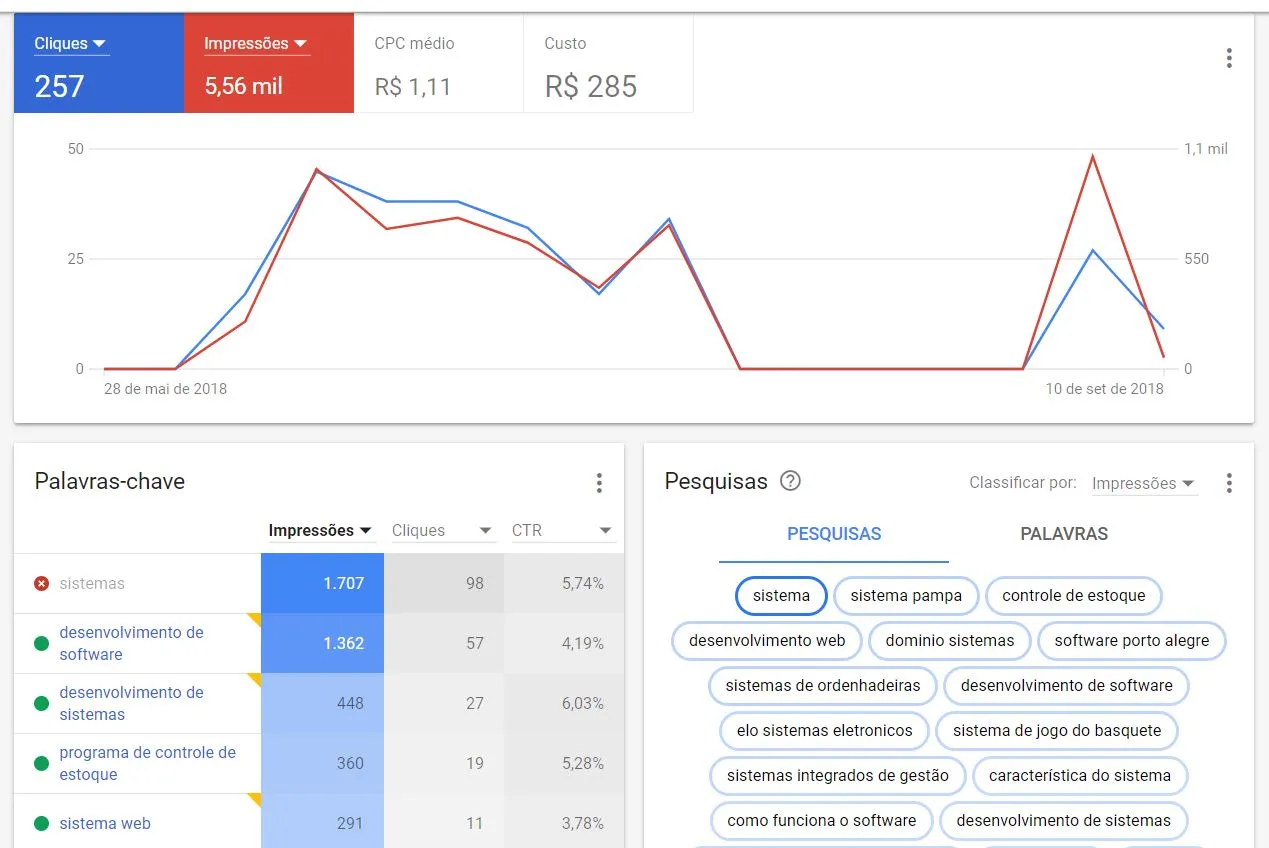Click the 10 de set de 2018 date label
The image size is (1269, 848).
(x=1105, y=388)
